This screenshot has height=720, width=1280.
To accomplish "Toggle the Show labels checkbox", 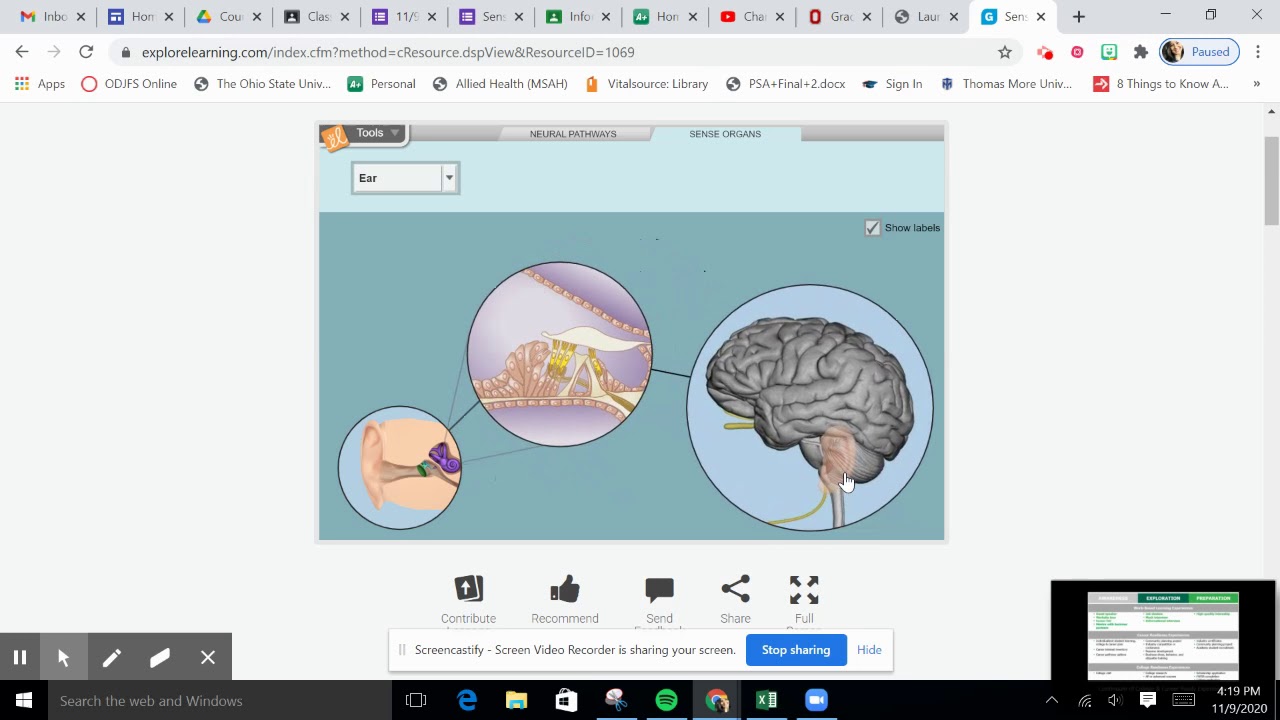I will (872, 228).
